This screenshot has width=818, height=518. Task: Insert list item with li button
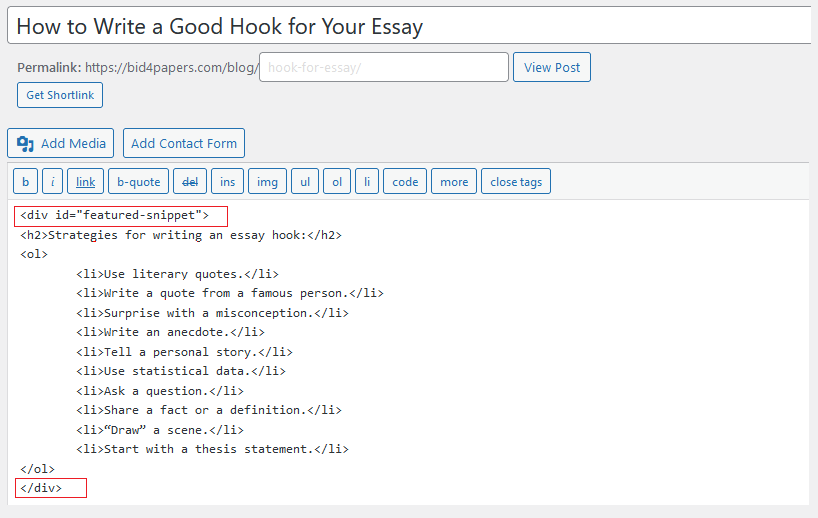click(x=367, y=182)
